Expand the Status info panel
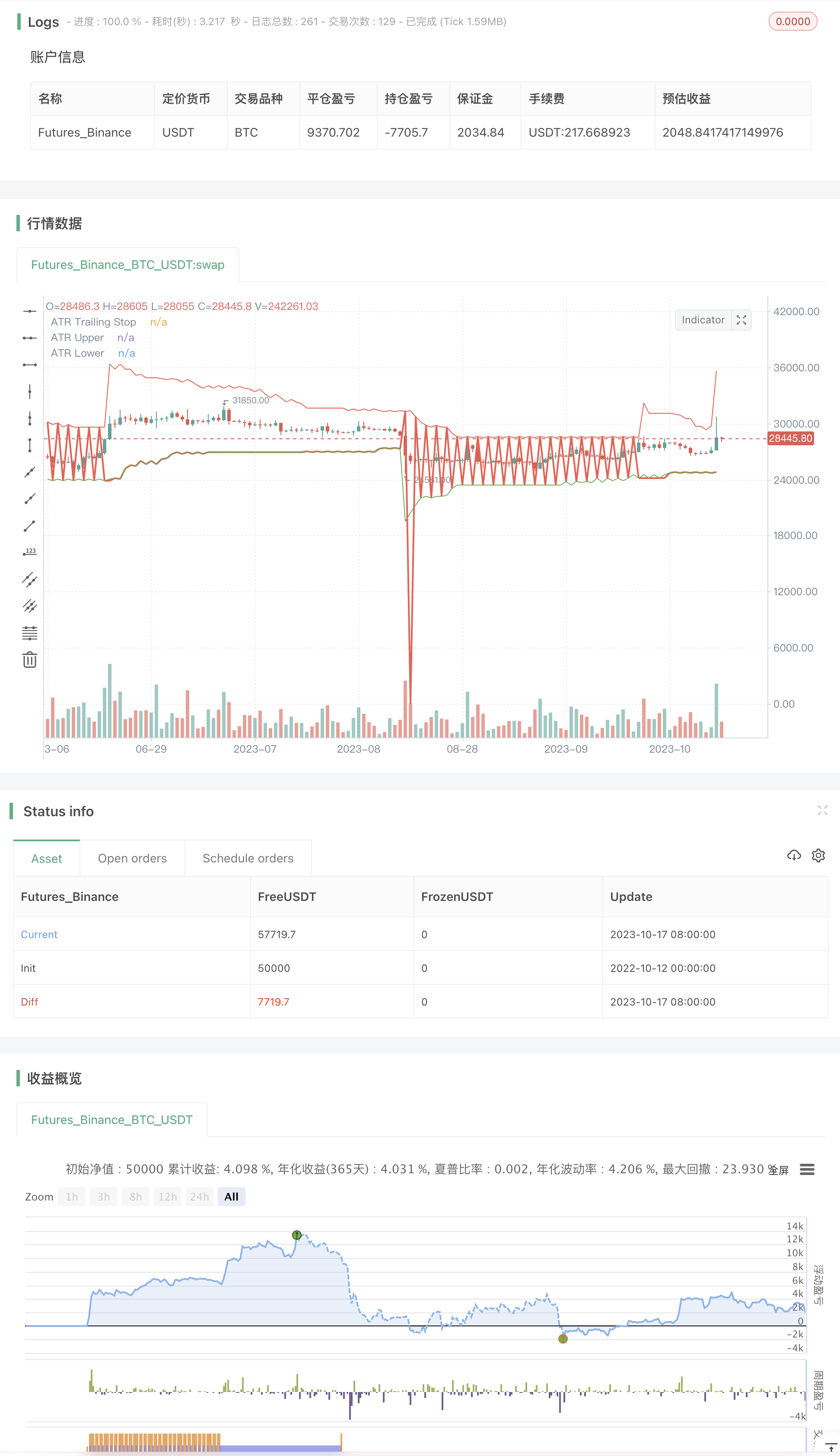This screenshot has width=840, height=1456. 822,810
